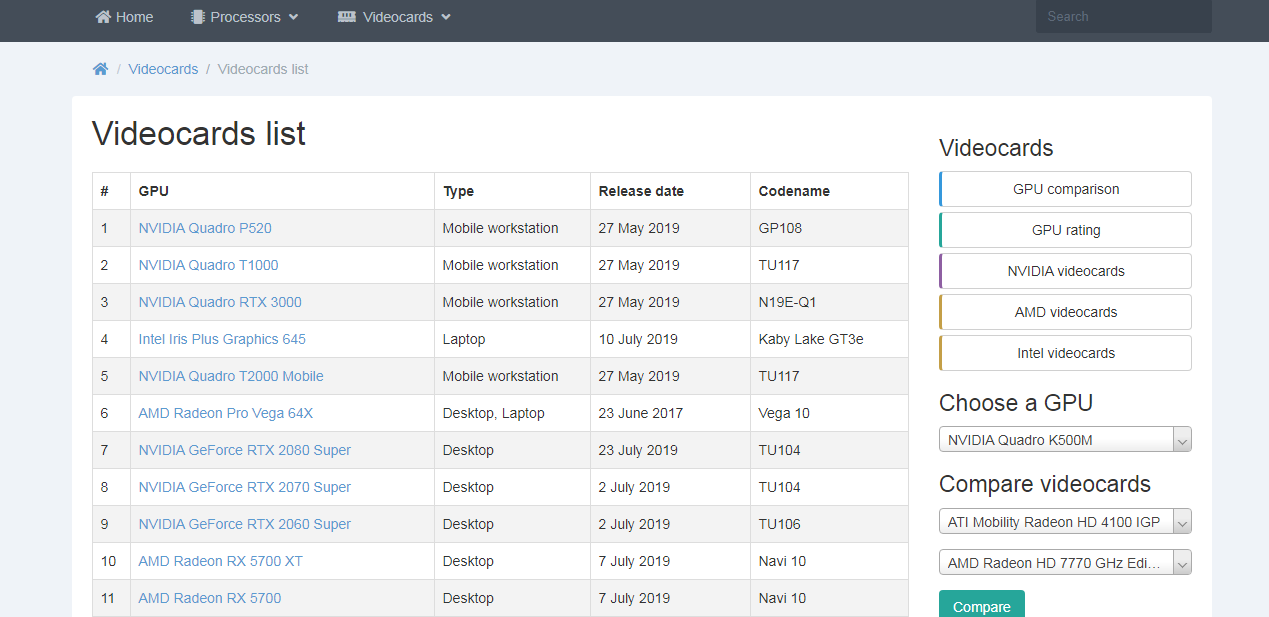This screenshot has width=1269, height=617.
Task: Click the GPU rating sidebar button
Action: (x=1066, y=230)
